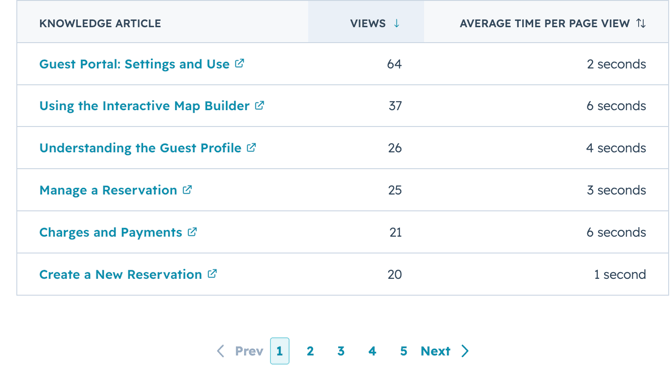670x370 pixels.
Task: Open Guest Portal: Settings and Use article
Action: 134,64
